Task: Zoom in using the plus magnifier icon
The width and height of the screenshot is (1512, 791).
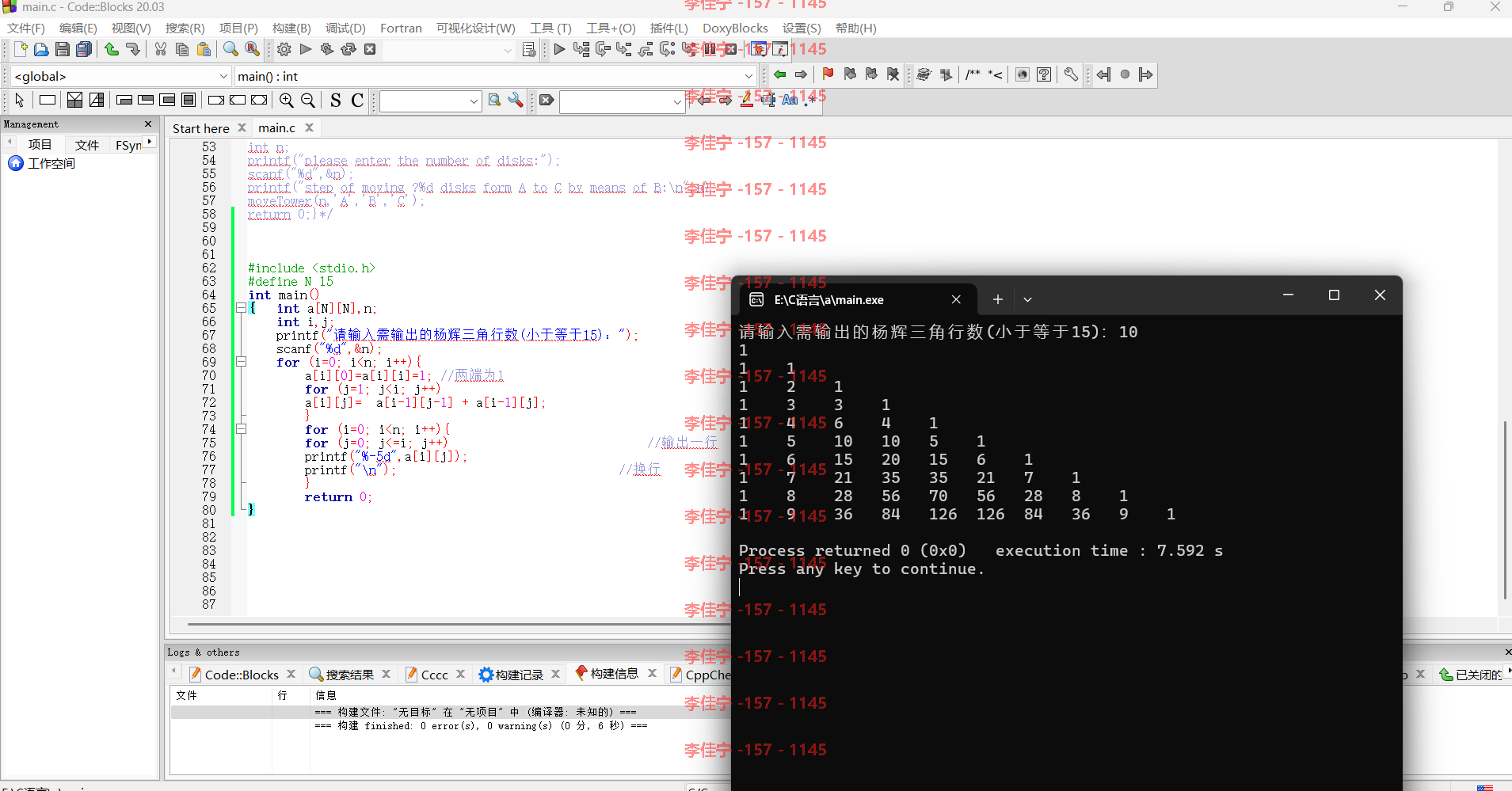Action: [287, 100]
